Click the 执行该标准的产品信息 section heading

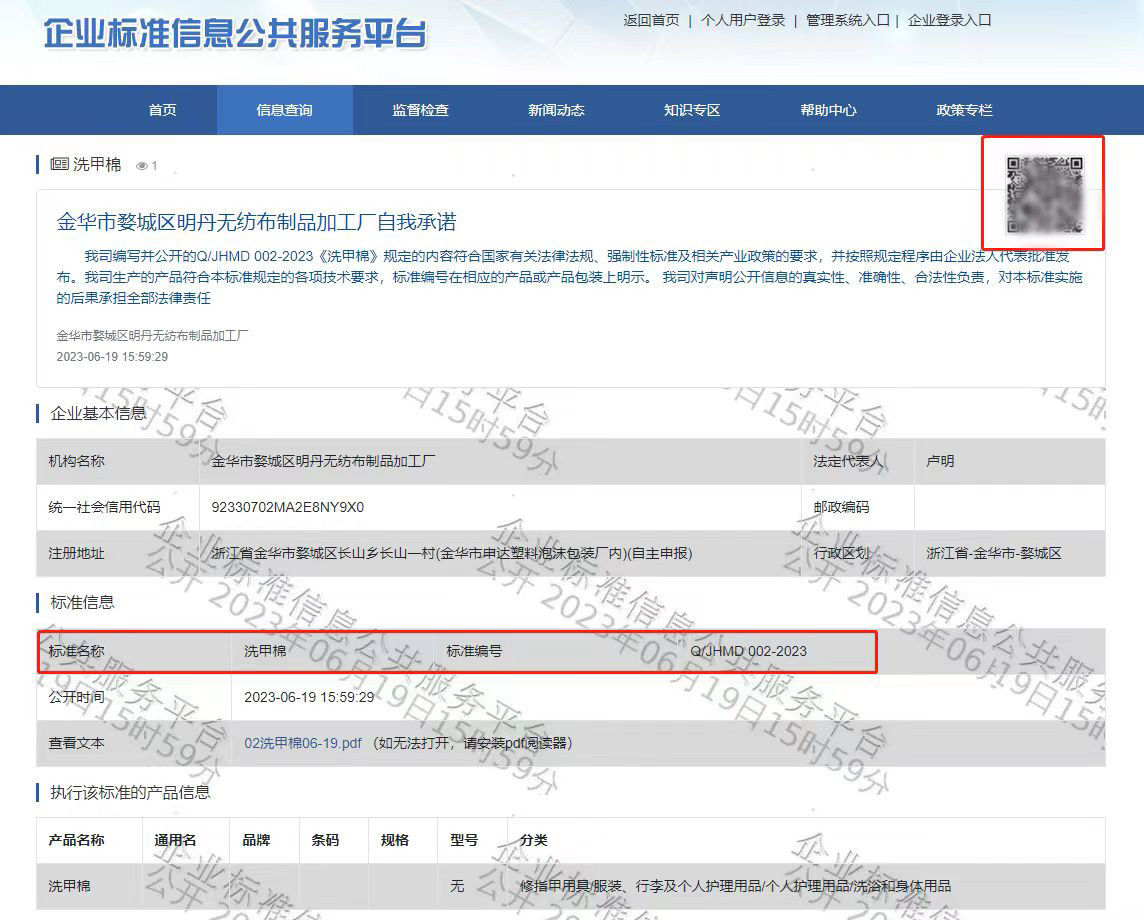click(x=130, y=792)
